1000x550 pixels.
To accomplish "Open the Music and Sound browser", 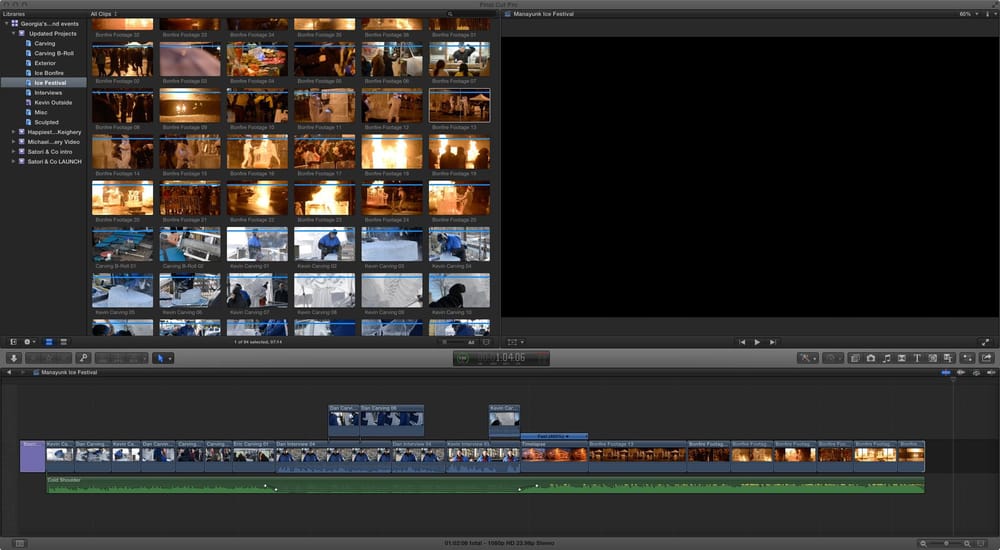I will point(886,358).
